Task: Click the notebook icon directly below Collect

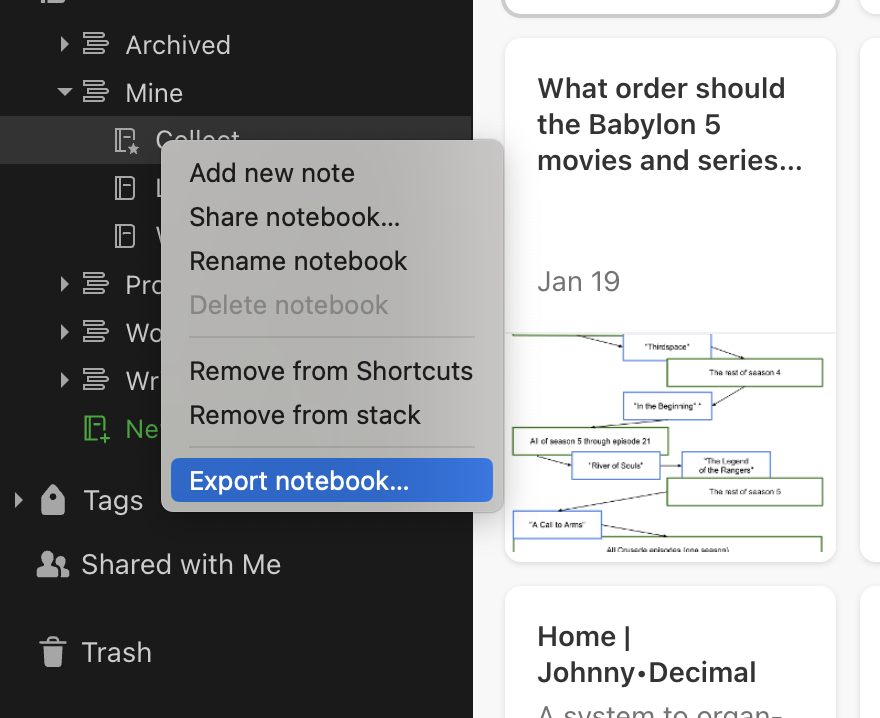Action: (x=125, y=187)
